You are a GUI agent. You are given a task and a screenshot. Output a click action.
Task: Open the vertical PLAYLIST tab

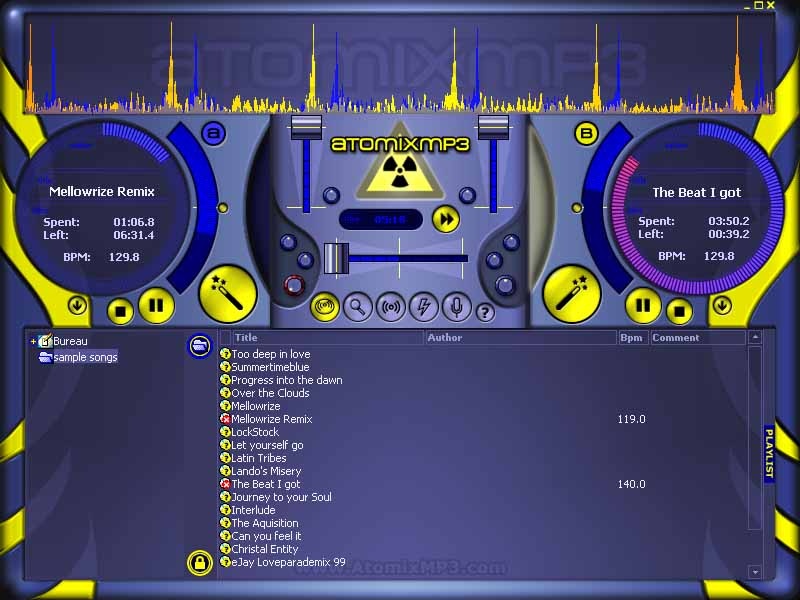pos(769,454)
